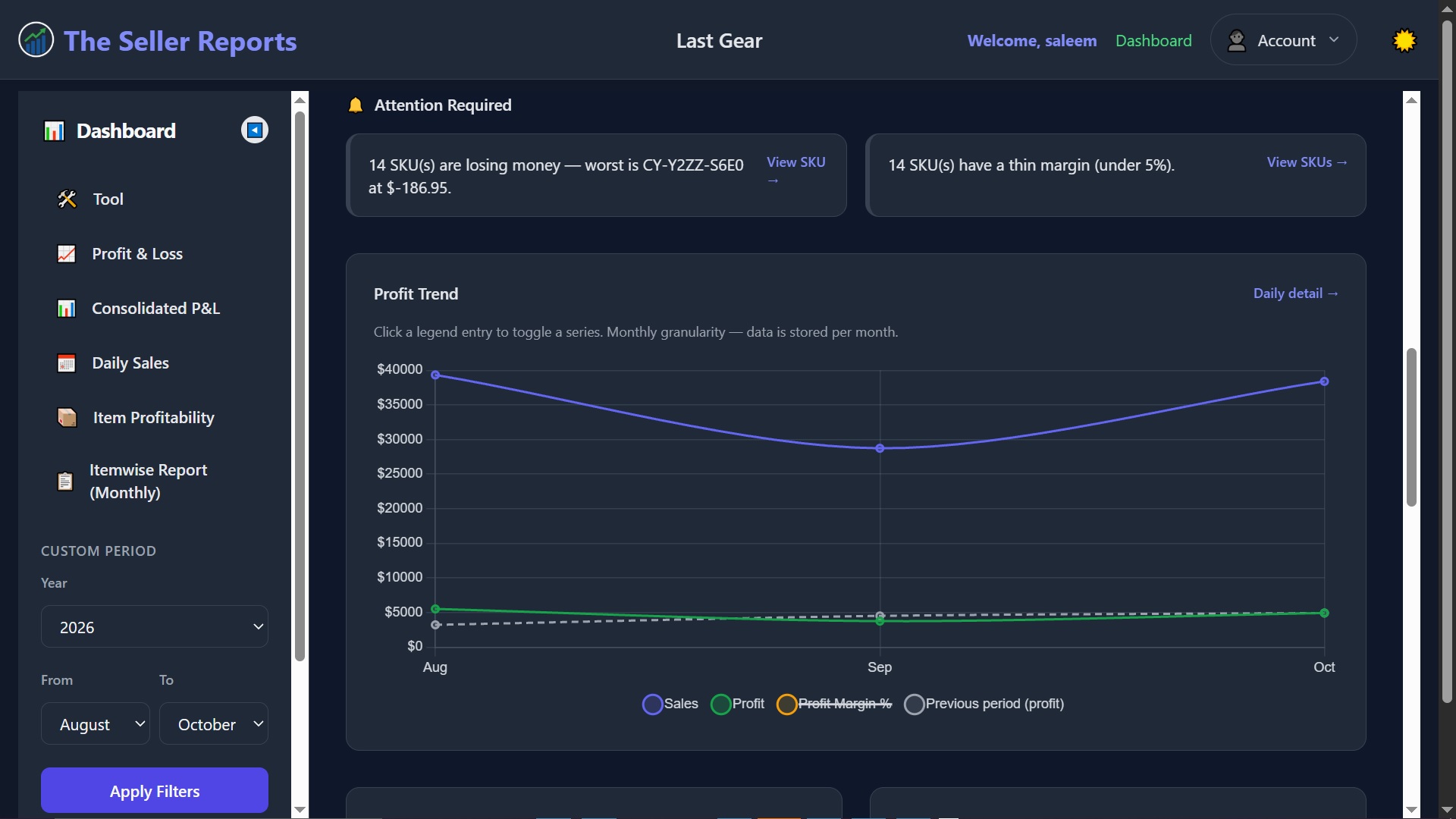Enable the Profit Margin % series
The image size is (1456, 819).
[834, 704]
